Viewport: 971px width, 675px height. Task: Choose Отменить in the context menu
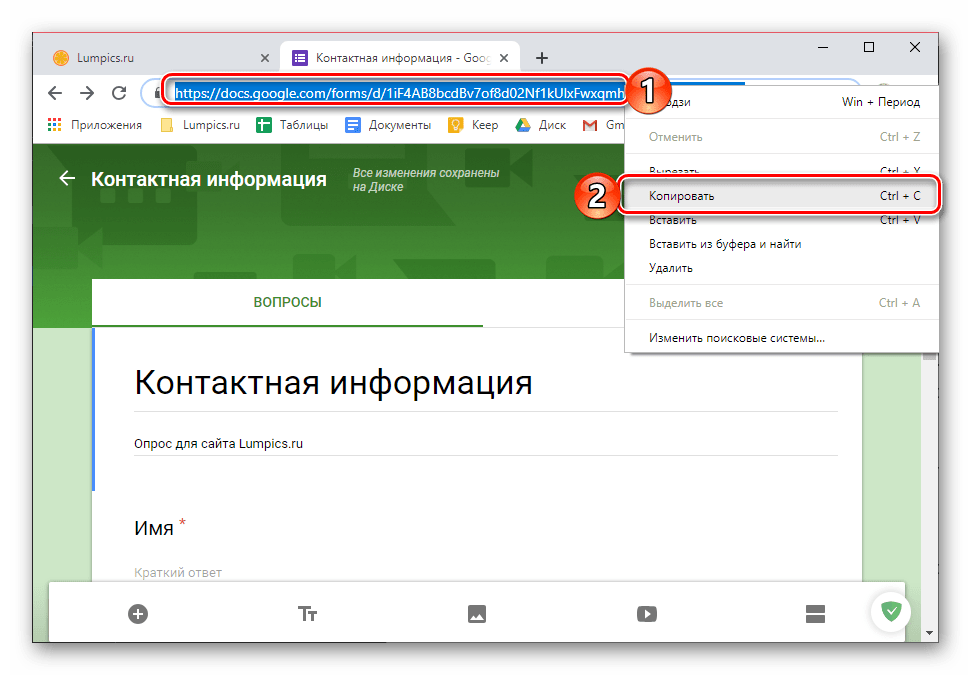coord(780,137)
